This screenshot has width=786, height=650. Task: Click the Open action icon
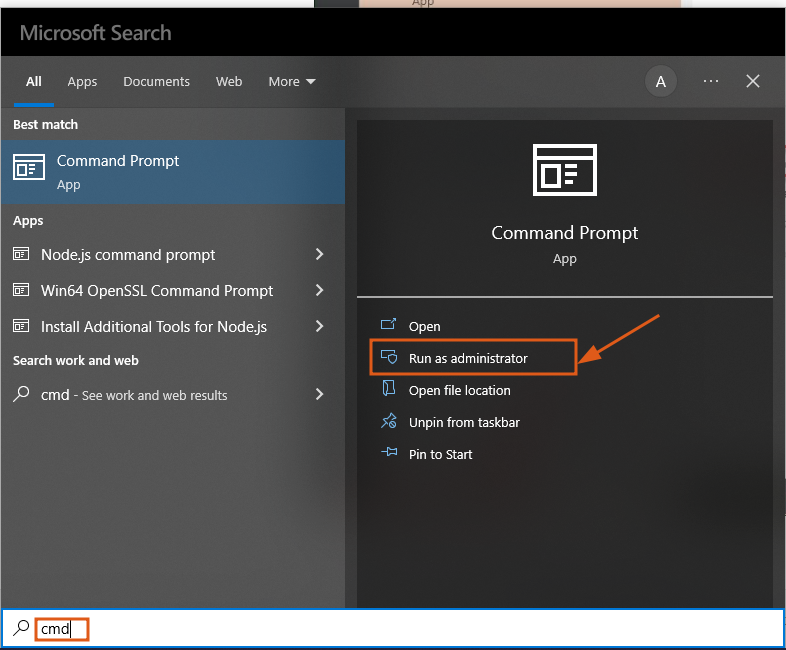[388, 325]
